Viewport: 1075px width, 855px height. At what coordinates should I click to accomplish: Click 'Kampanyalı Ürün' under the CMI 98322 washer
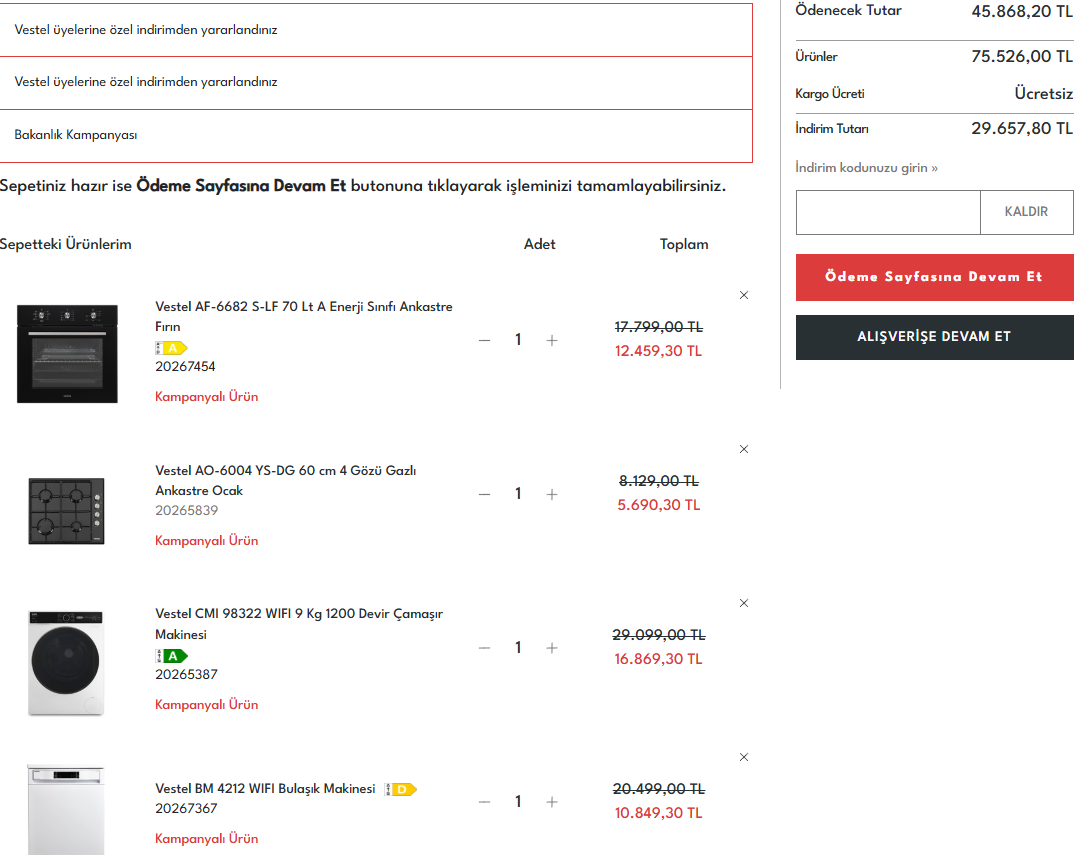tap(206, 705)
